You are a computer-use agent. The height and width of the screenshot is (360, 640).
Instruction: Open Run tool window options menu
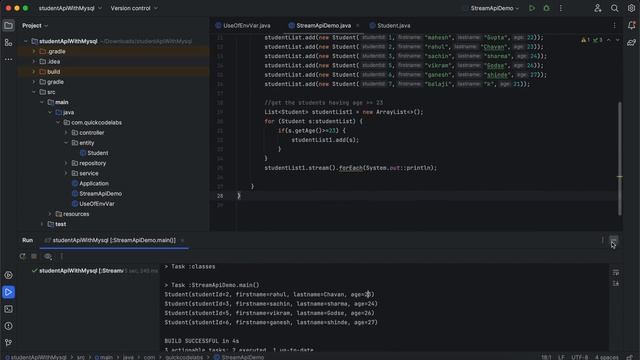[x=602, y=240]
